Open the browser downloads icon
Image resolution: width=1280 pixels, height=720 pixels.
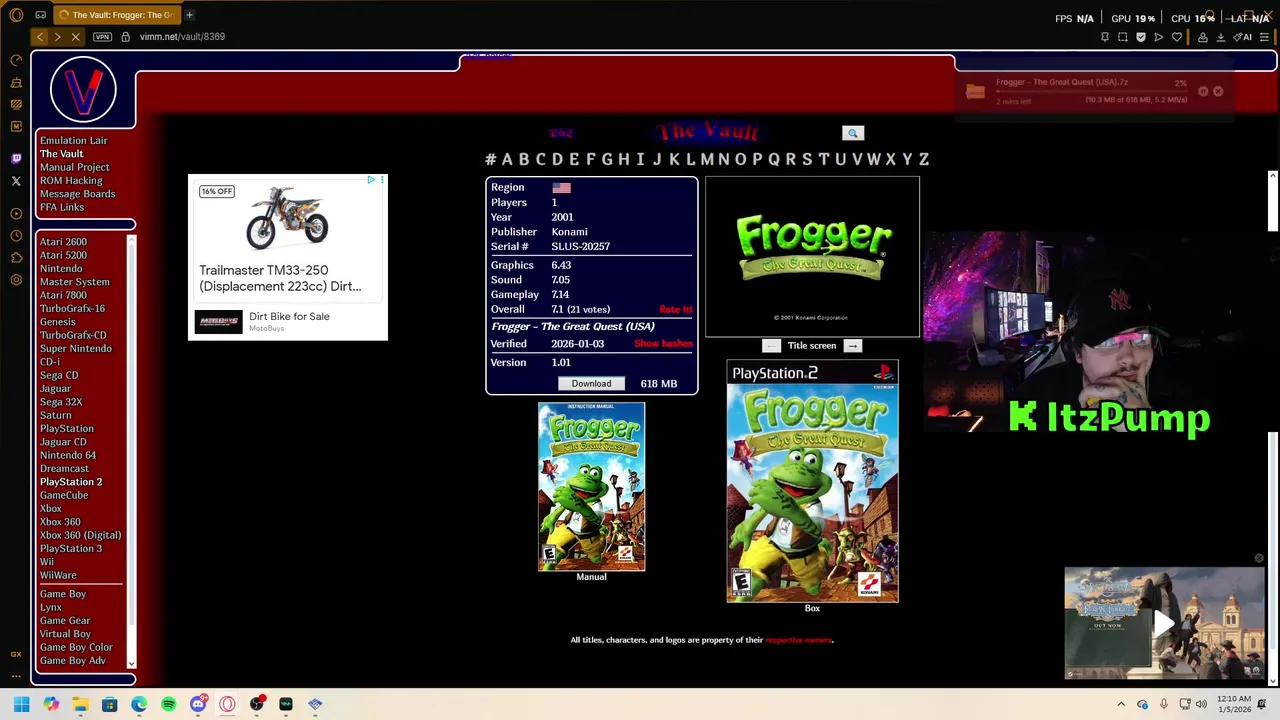click(1220, 37)
